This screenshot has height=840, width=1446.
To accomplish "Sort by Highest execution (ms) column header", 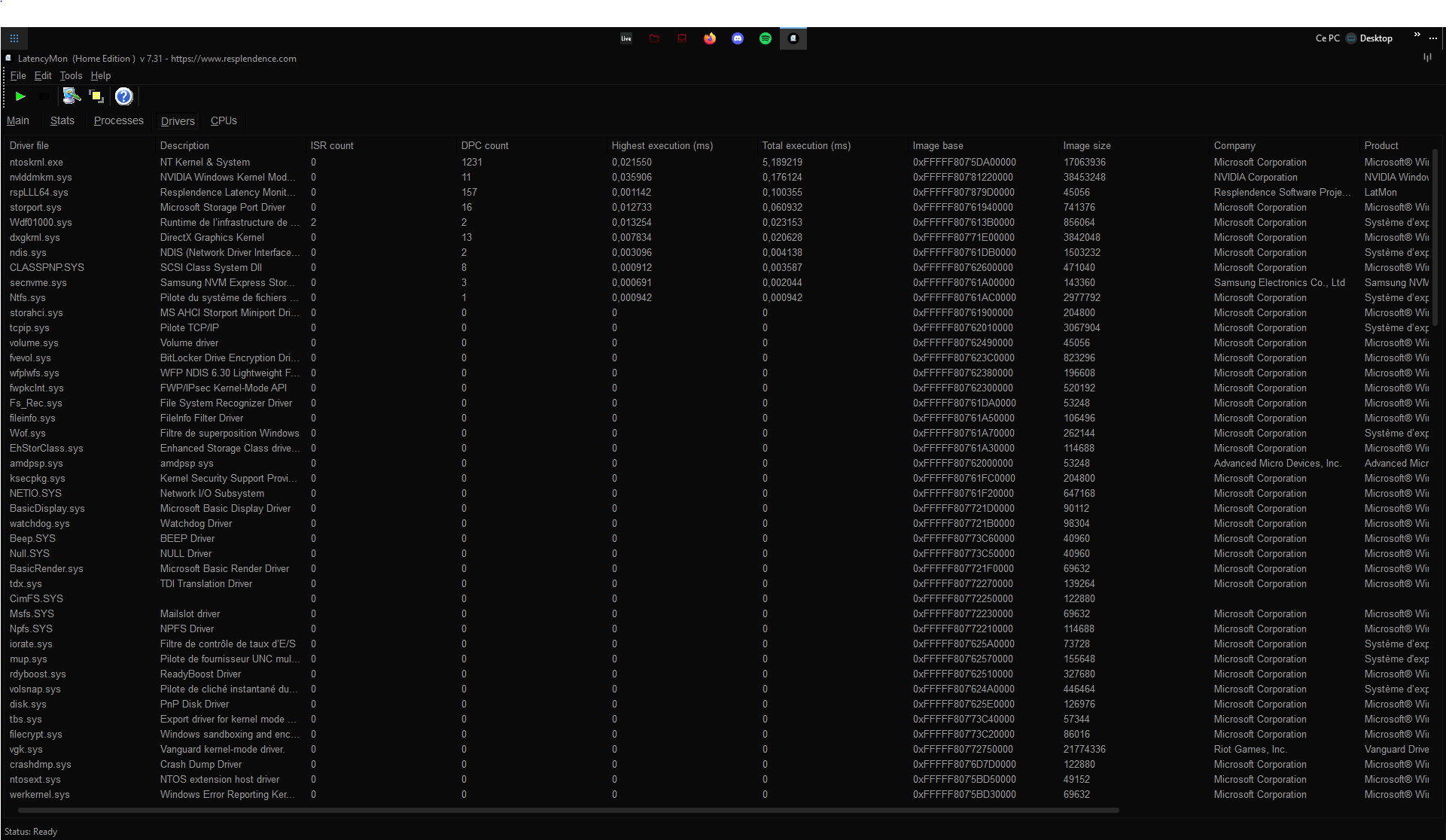I will point(662,145).
